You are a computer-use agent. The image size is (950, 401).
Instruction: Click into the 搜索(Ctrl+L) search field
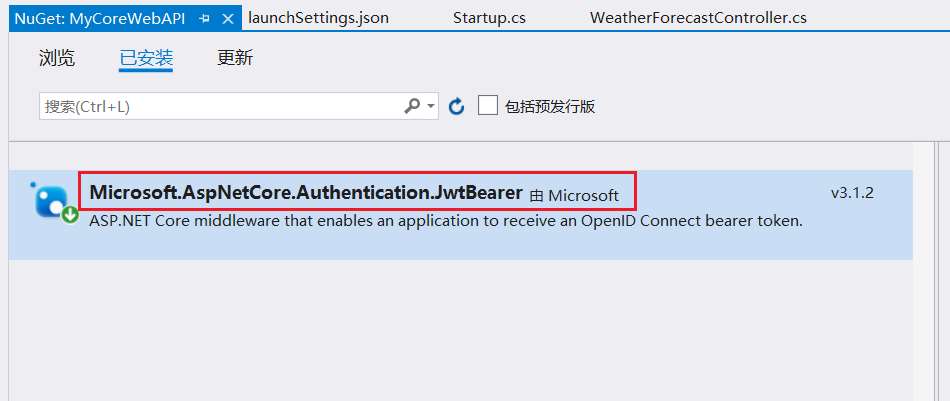220,106
